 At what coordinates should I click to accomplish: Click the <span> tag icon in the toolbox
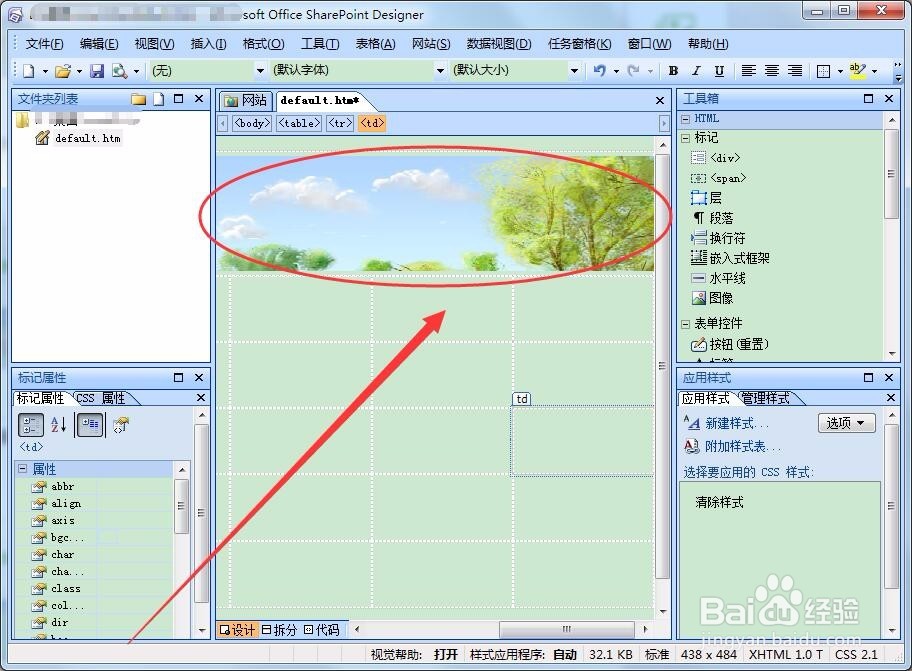(698, 178)
